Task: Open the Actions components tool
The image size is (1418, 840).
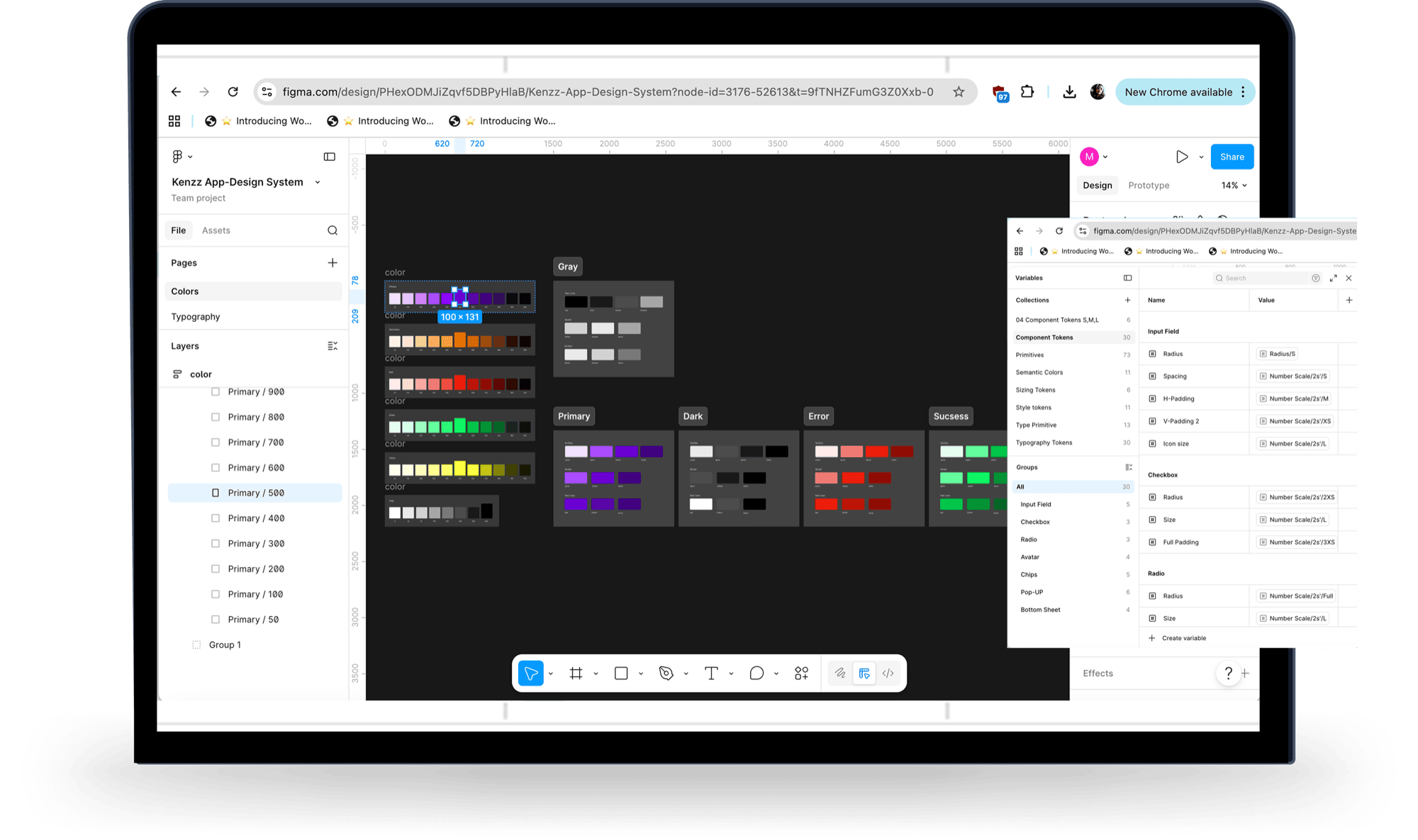Action: (x=802, y=673)
